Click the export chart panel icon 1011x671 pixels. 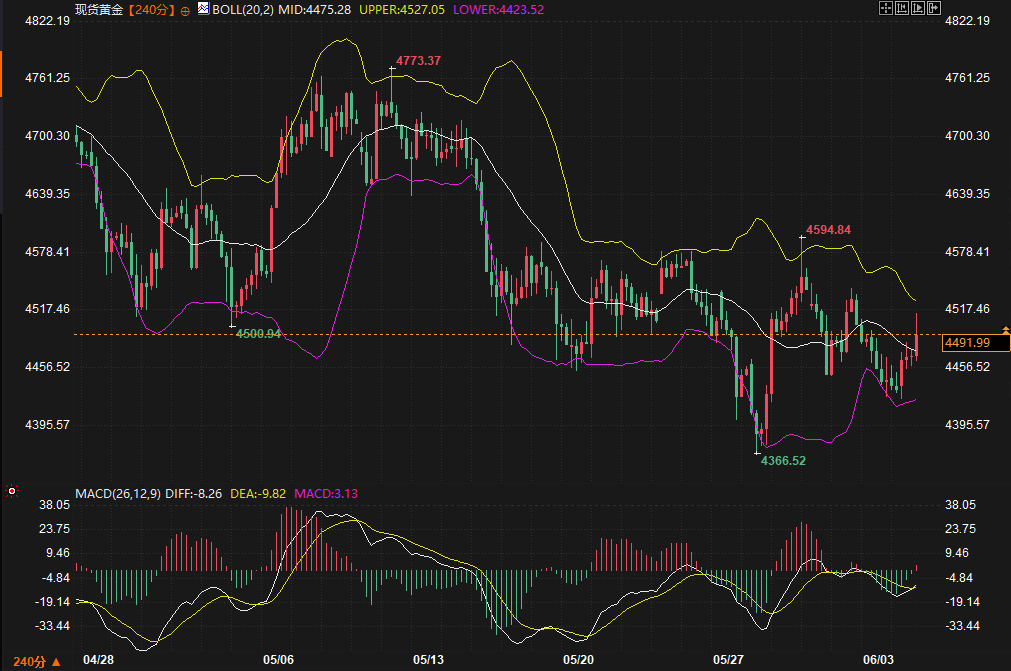pos(934,8)
